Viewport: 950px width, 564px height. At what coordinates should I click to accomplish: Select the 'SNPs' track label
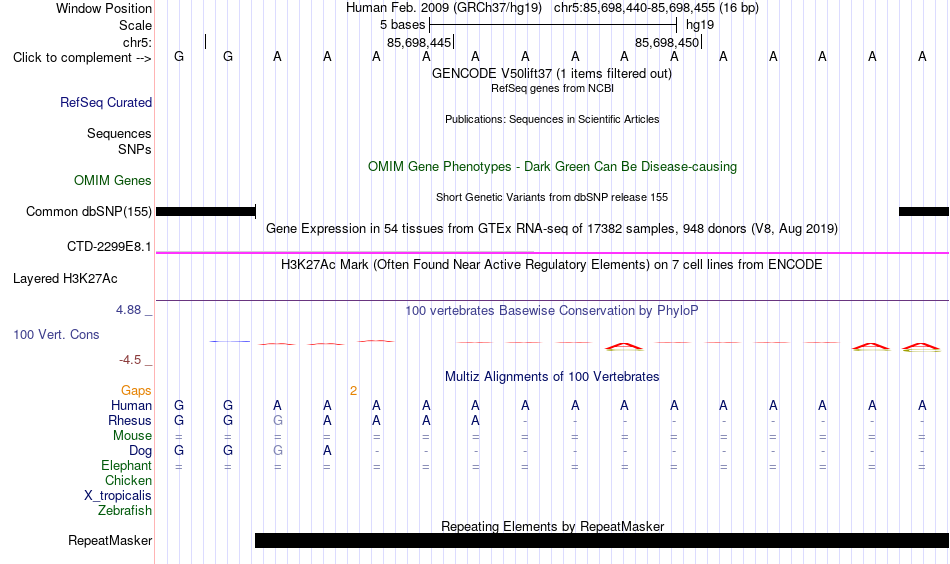point(135,149)
